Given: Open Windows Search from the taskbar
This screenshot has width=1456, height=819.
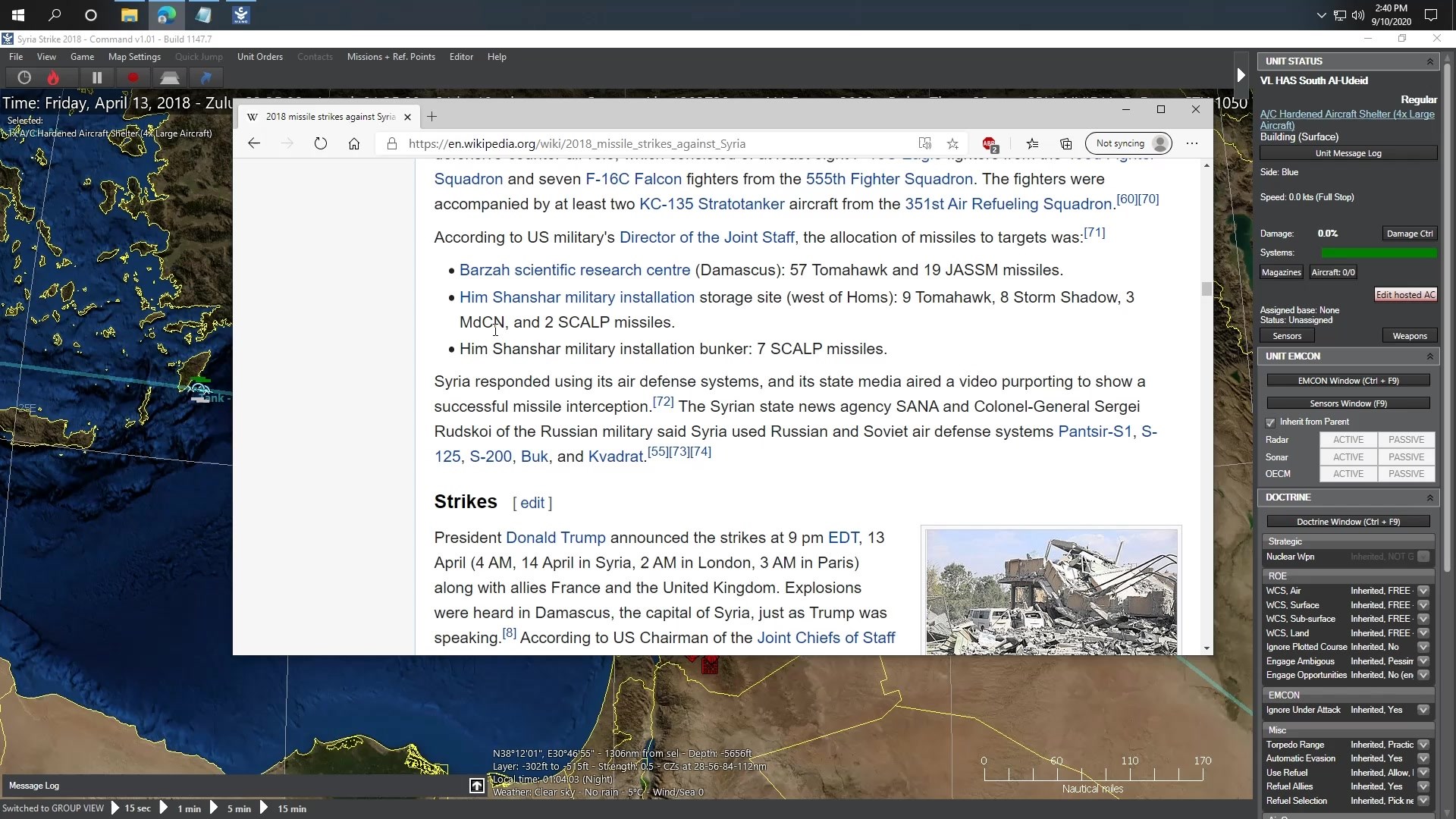Looking at the screenshot, I should (x=55, y=14).
